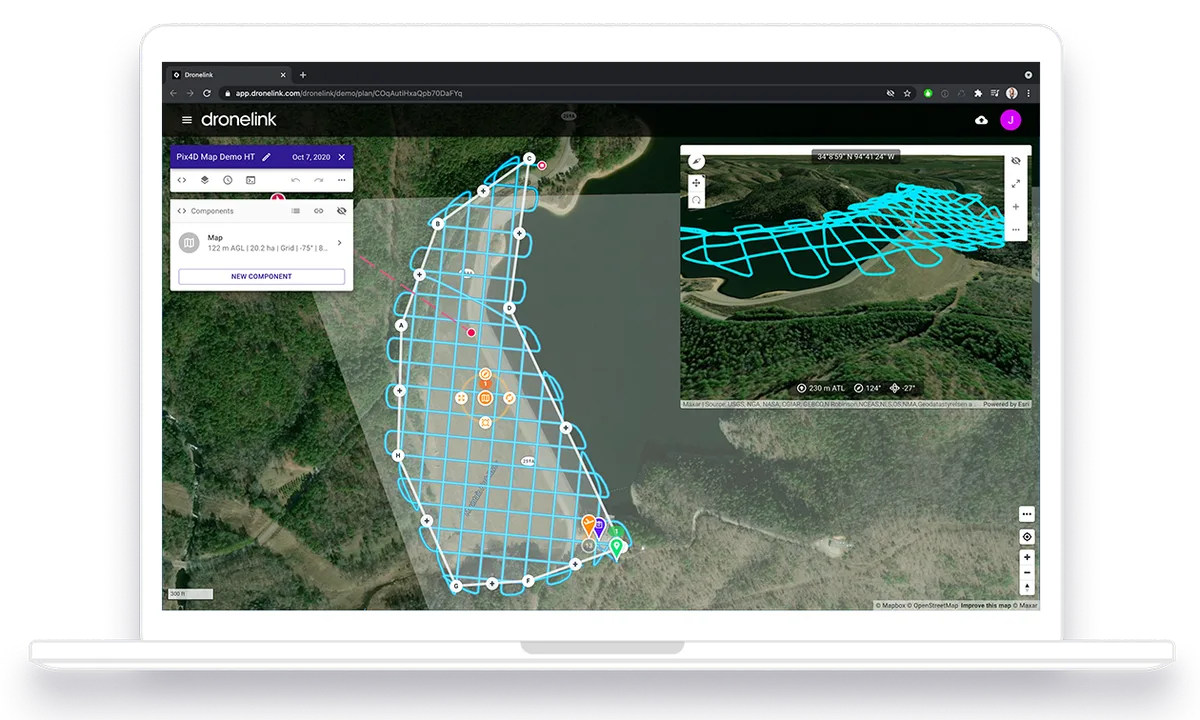
Task: Click the dronelink logo
Action: click(238, 119)
